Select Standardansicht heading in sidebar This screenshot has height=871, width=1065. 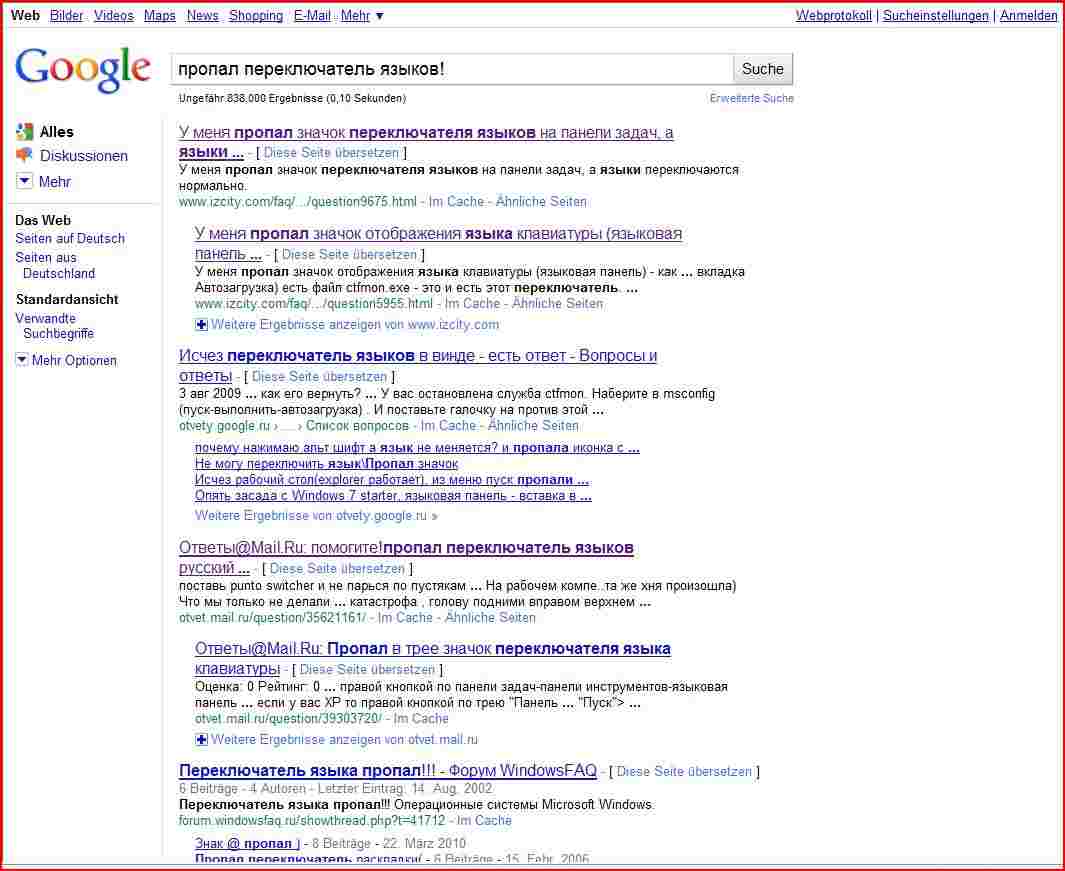[67, 300]
